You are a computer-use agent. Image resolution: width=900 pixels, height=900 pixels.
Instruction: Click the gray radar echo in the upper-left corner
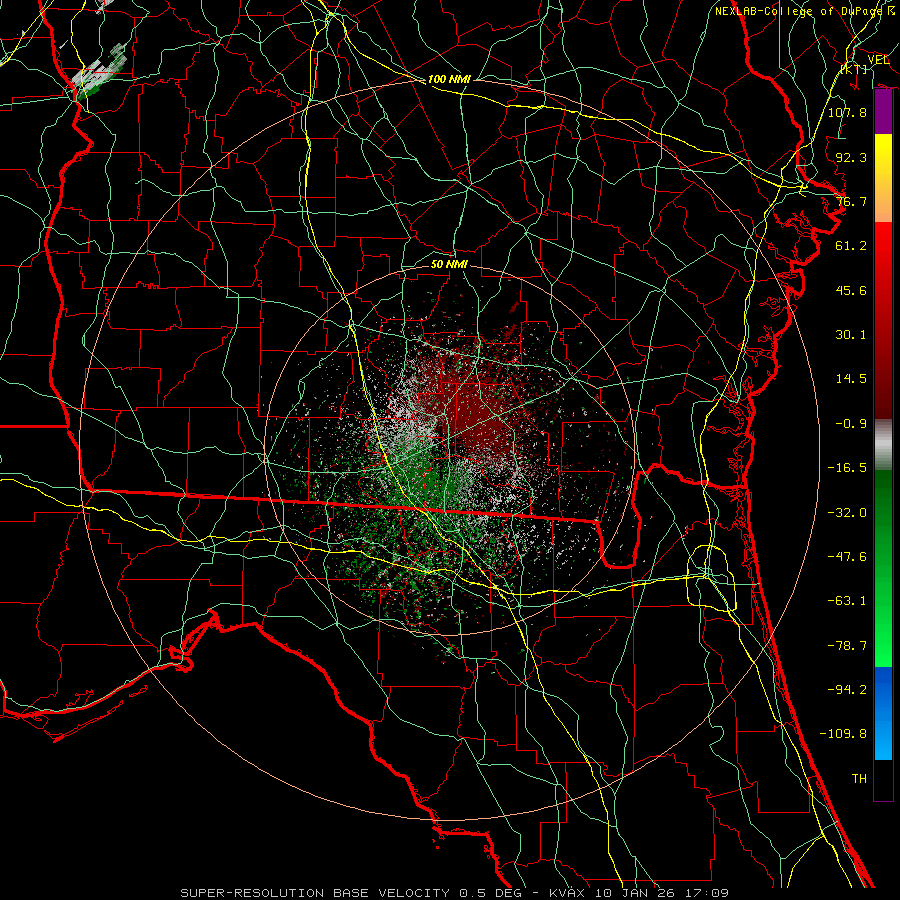click(99, 72)
